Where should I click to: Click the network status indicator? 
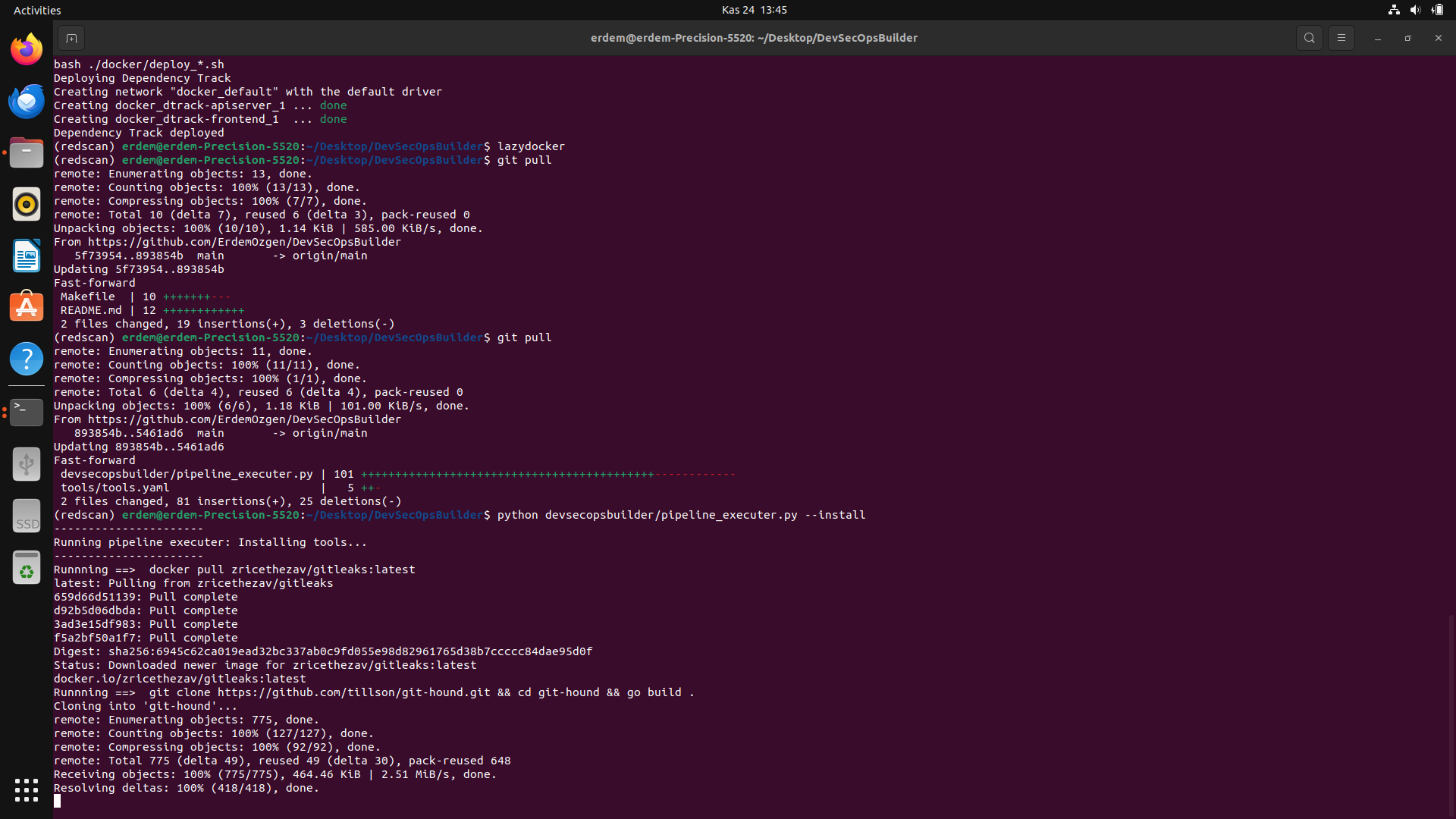[1394, 10]
